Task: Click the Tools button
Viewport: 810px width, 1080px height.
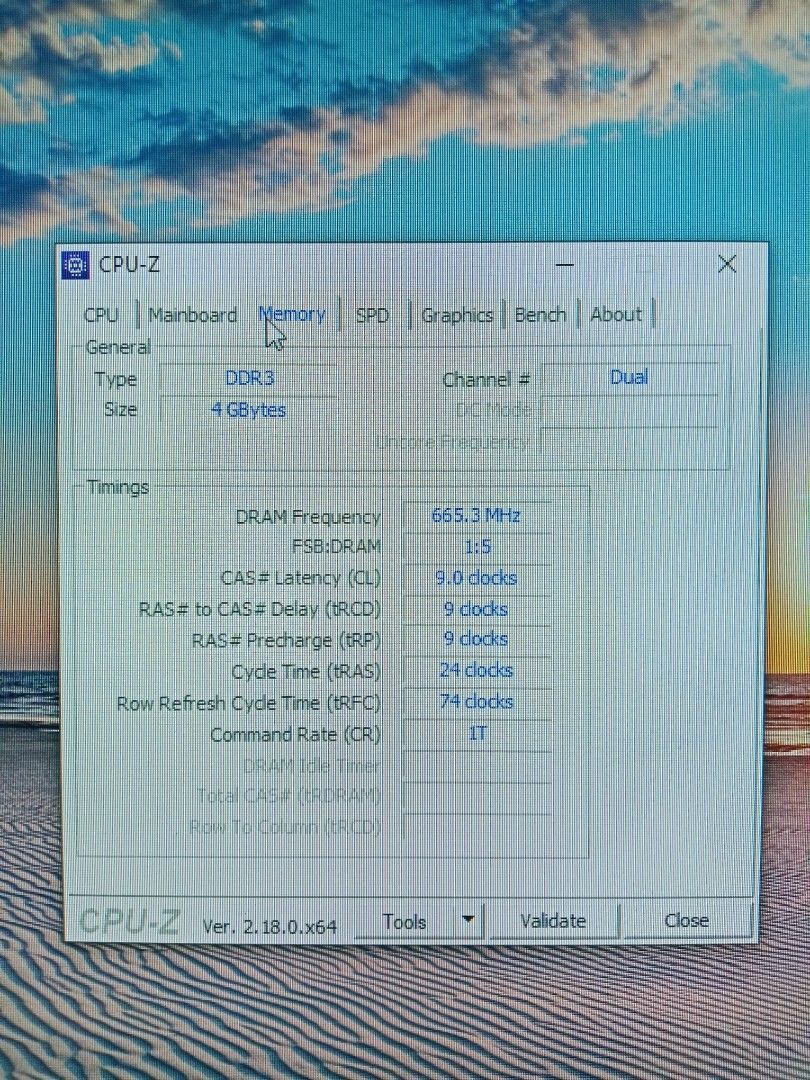Action: click(x=405, y=922)
